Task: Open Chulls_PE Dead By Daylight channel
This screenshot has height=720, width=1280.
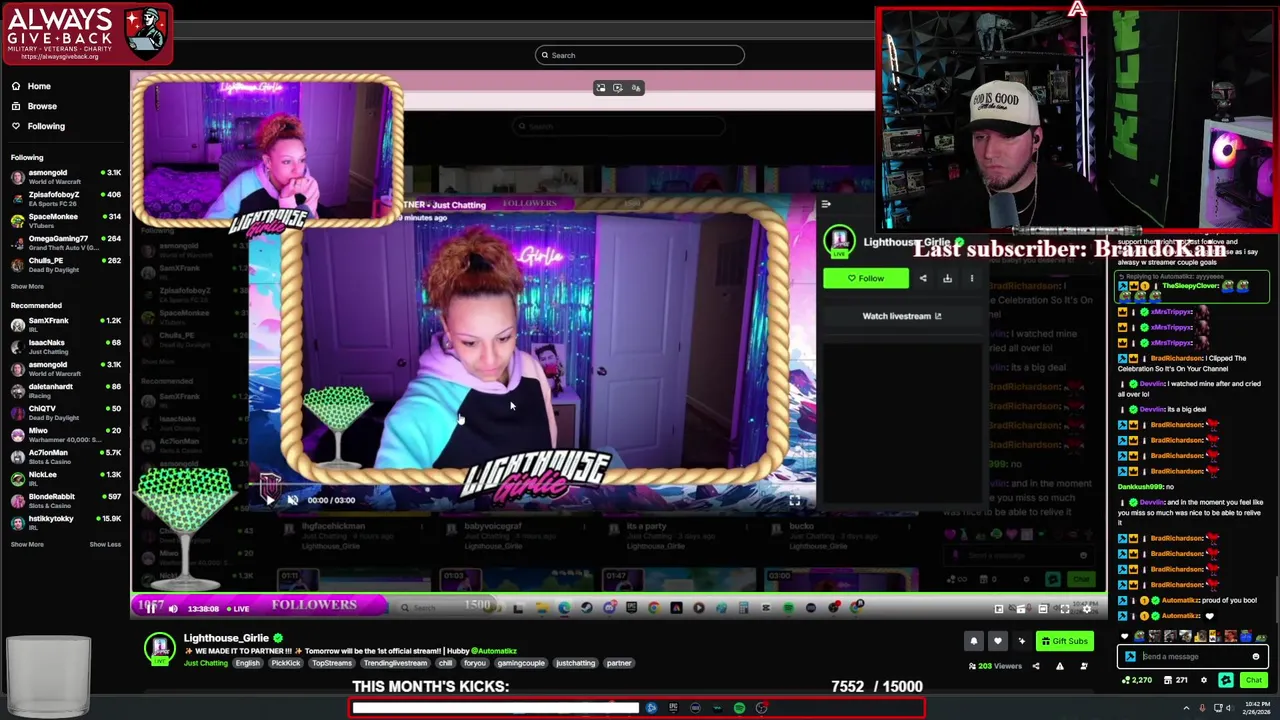Action: (65, 265)
